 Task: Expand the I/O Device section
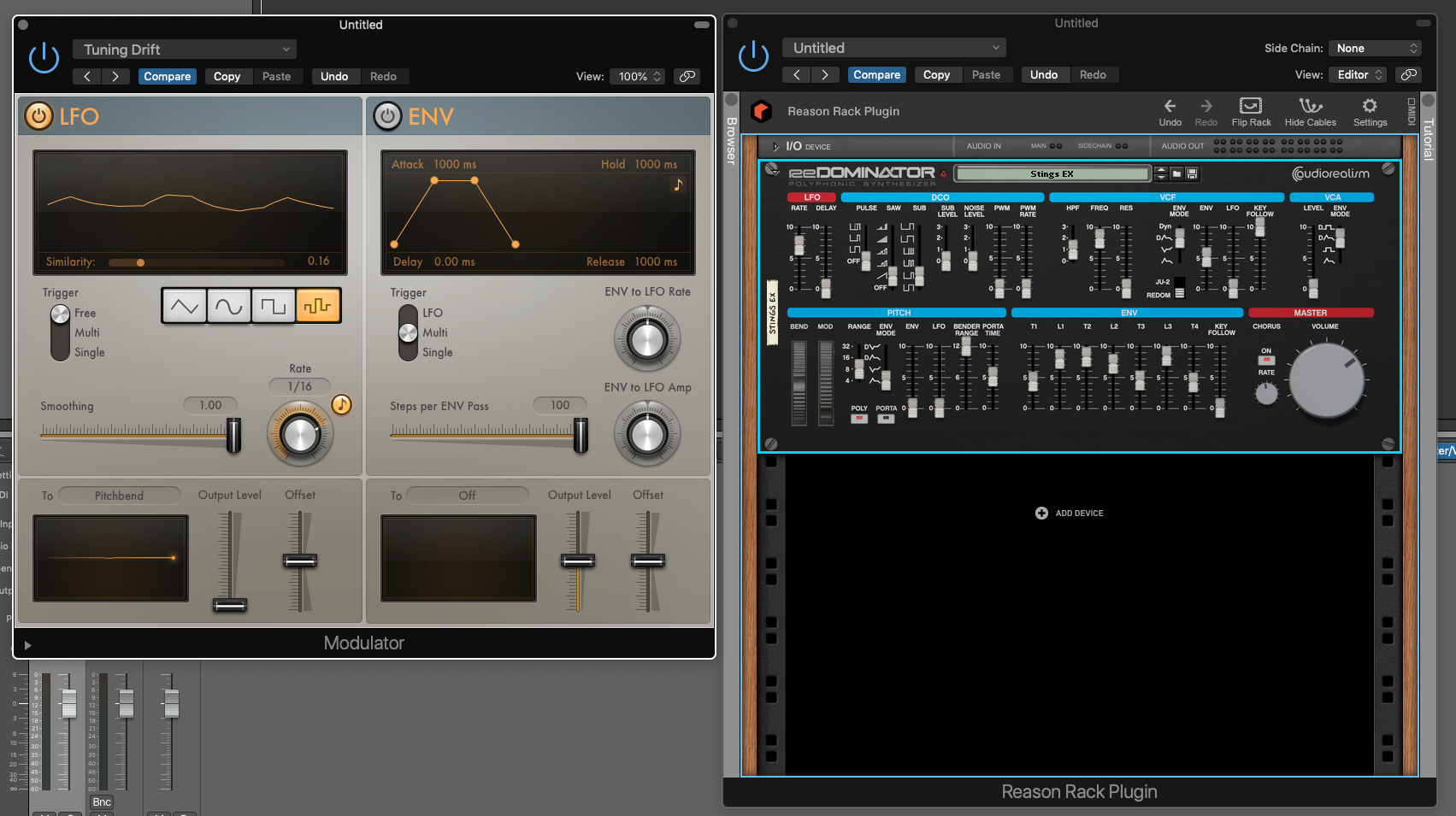click(x=775, y=146)
